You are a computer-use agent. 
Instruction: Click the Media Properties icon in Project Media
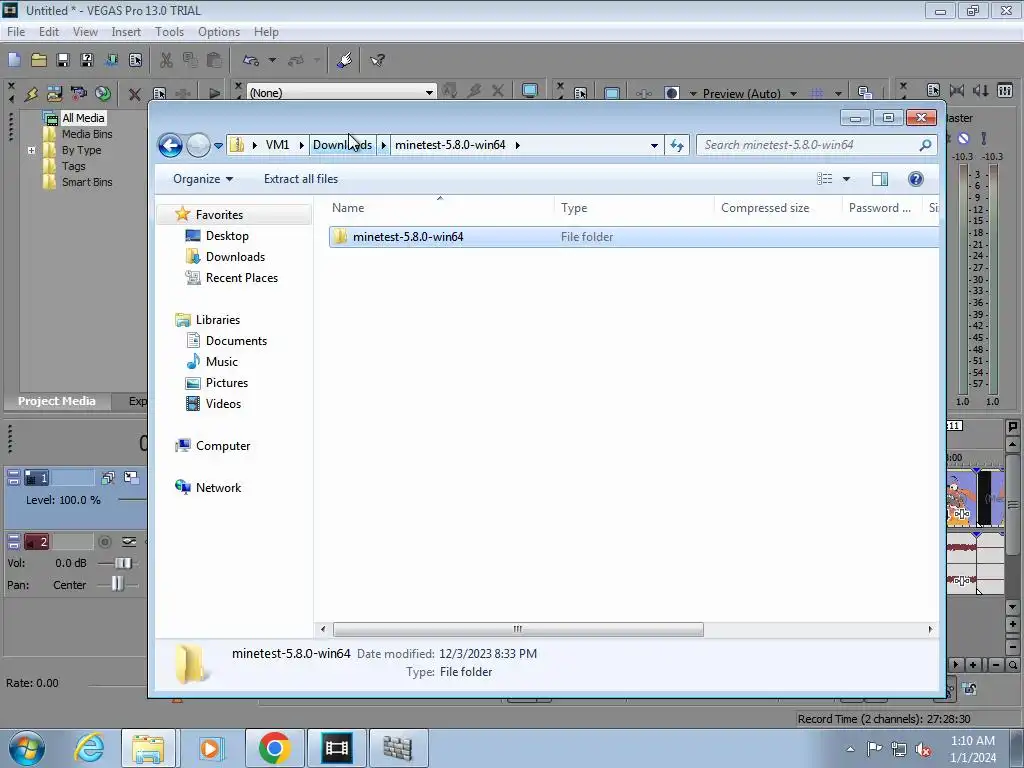coord(159,93)
